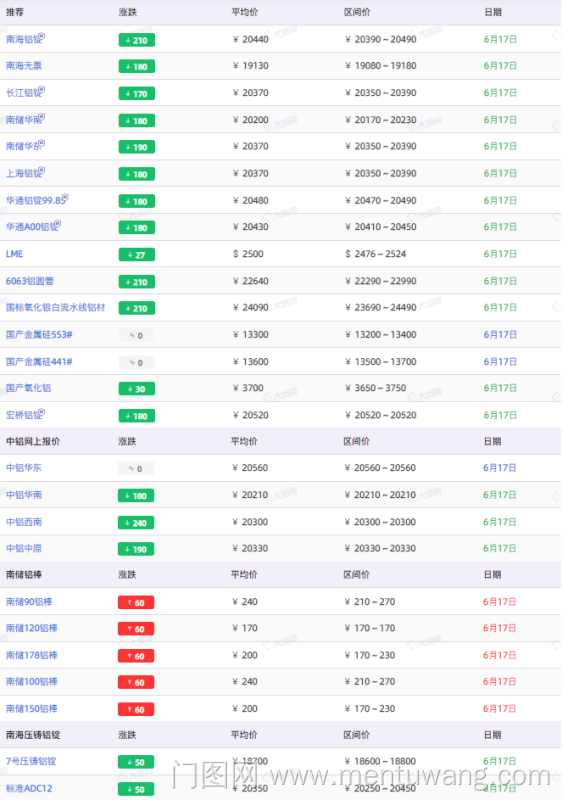This screenshot has width=562, height=800.
Task: Click the red ↑60 badge for 南储150铝棒
Action: coord(136,709)
